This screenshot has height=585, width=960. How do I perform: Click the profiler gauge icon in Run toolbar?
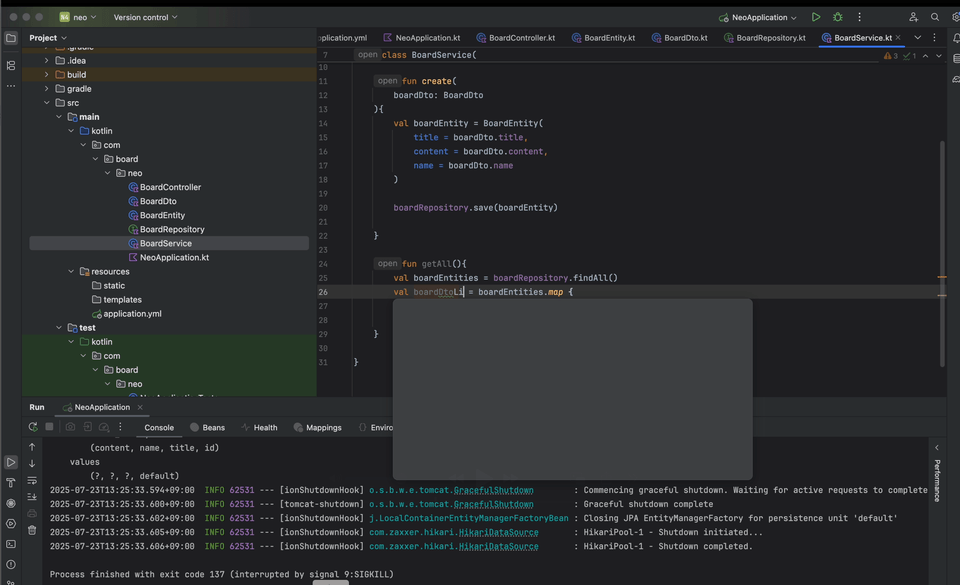coord(104,427)
